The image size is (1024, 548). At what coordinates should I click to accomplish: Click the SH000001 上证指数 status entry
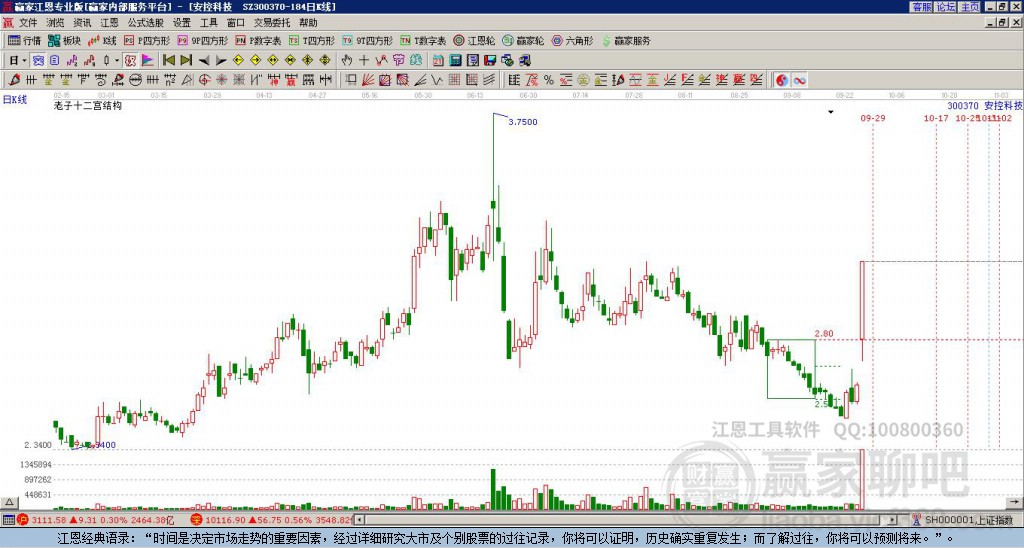pyautogui.click(x=969, y=520)
